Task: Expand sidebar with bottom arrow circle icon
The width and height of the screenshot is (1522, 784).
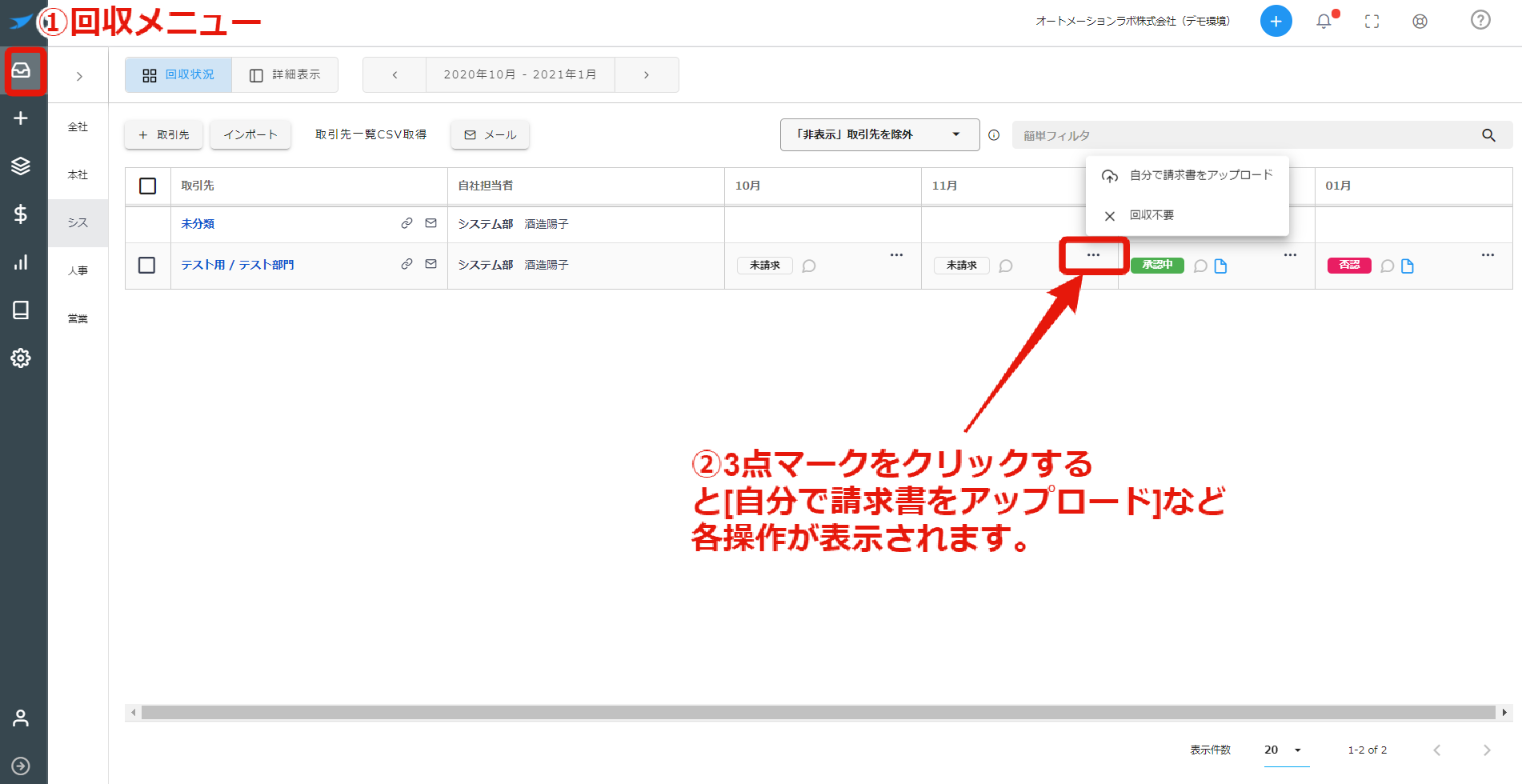Action: [21, 766]
